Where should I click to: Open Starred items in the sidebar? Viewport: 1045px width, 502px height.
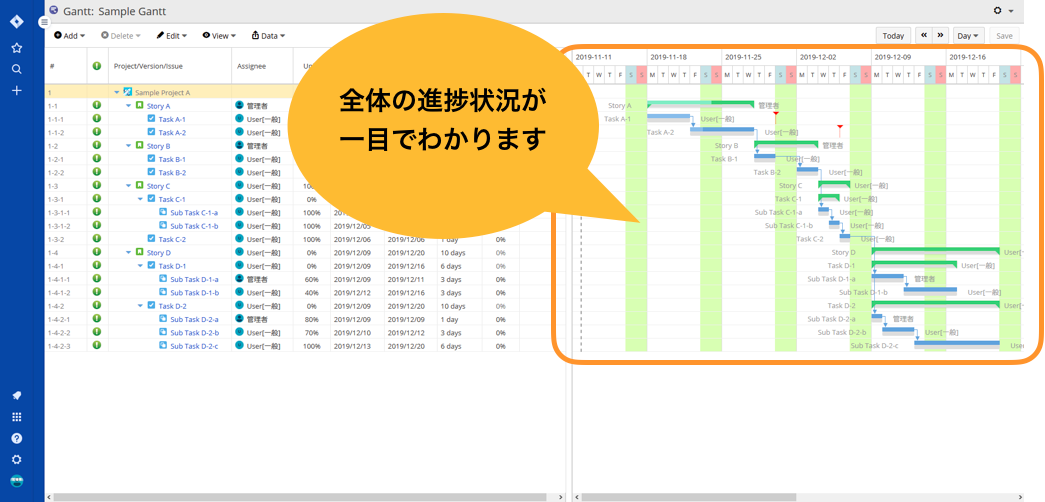point(17,47)
